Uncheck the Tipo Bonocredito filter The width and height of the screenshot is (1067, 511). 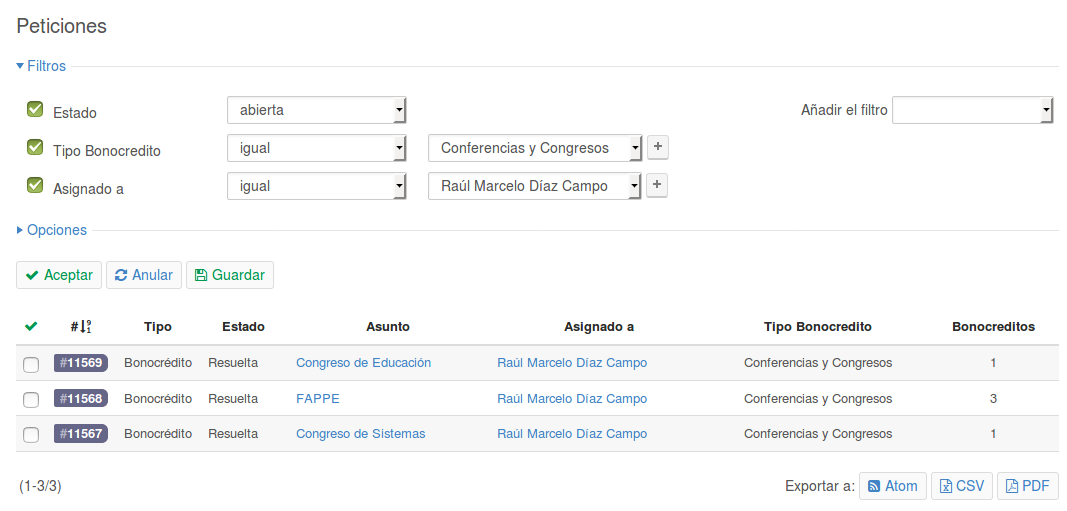(35, 148)
